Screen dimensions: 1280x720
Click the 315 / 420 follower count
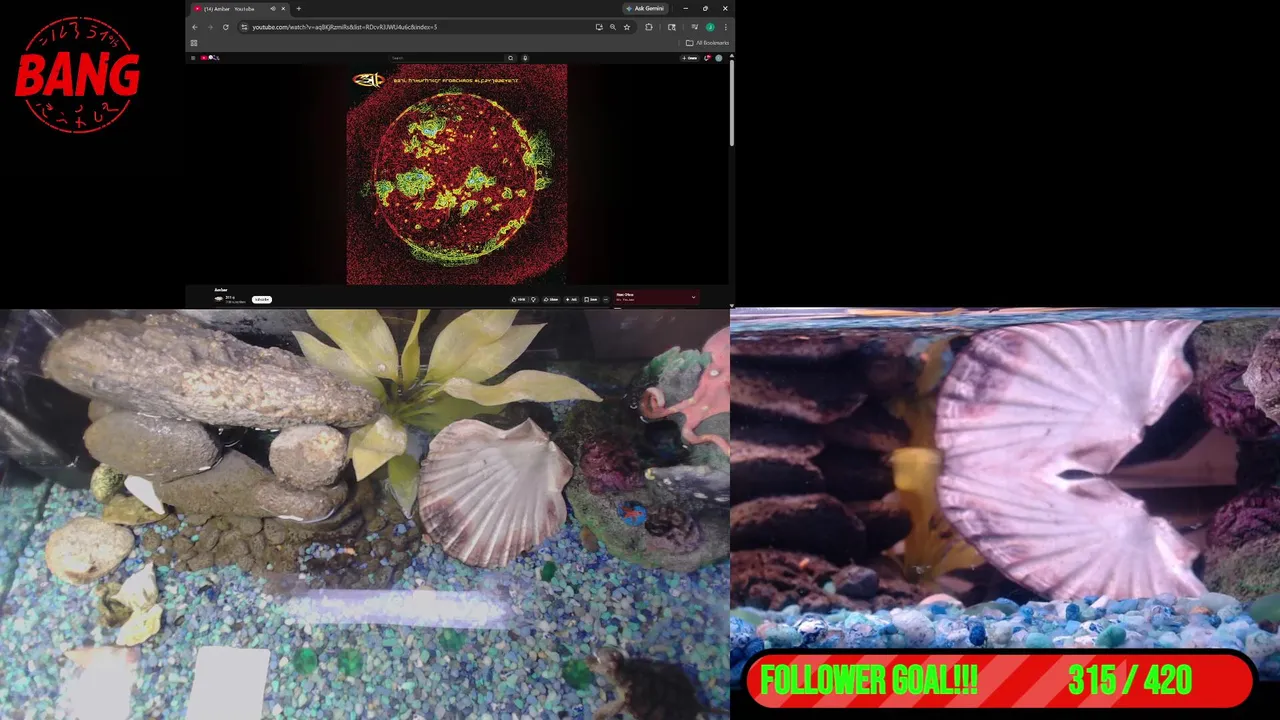pos(1130,681)
